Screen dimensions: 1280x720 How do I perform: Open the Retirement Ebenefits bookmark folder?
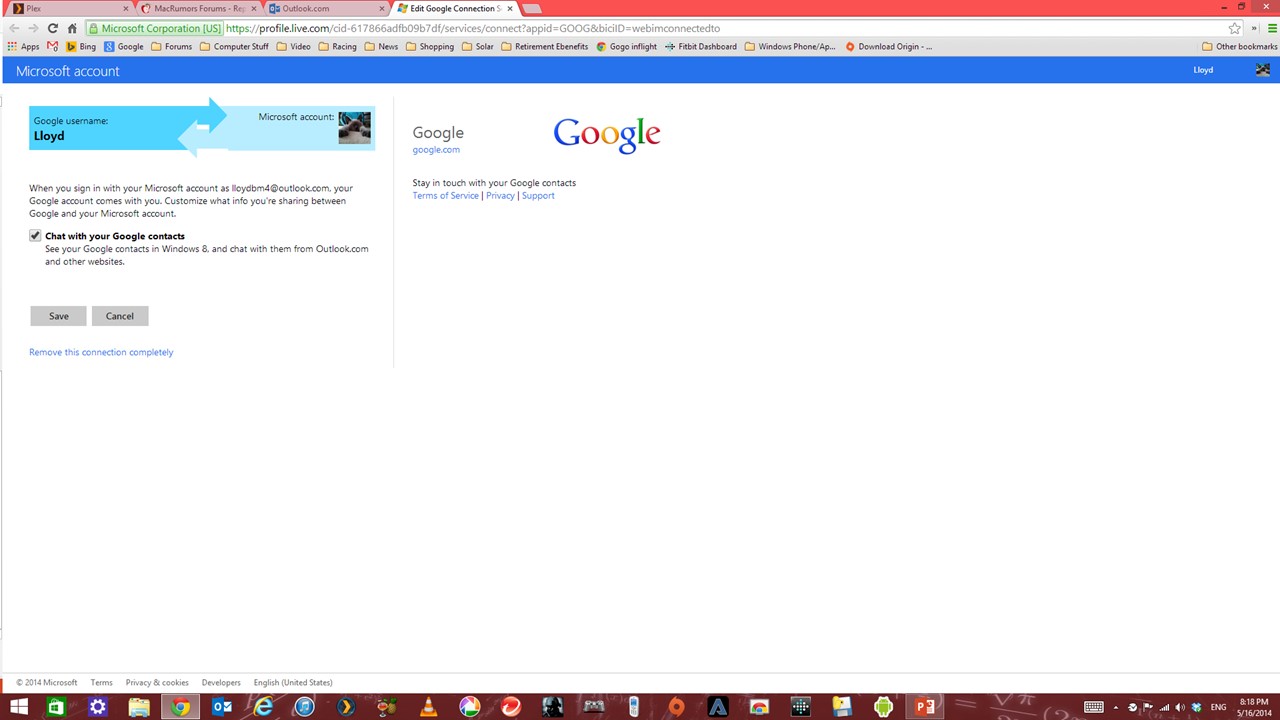pyautogui.click(x=545, y=46)
